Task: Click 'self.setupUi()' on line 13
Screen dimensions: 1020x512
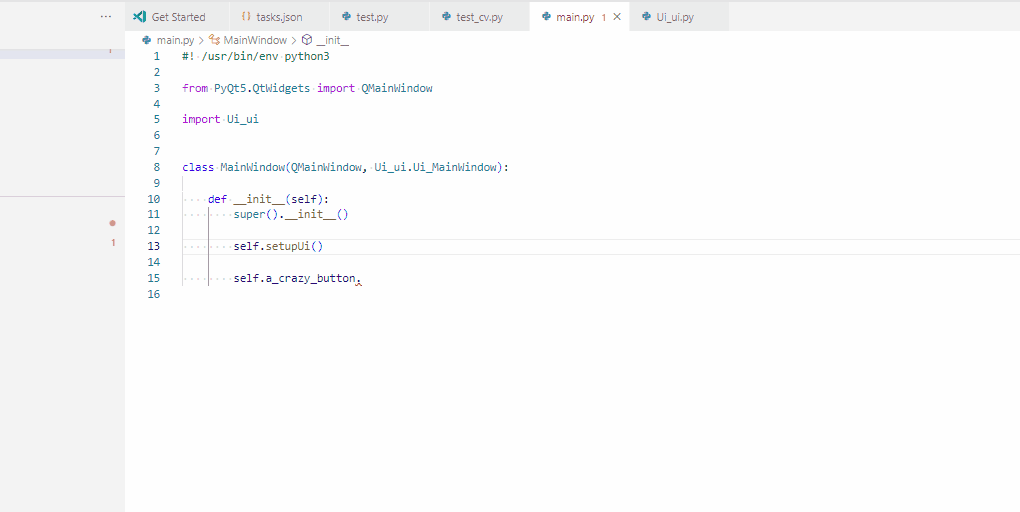Action: click(278, 247)
